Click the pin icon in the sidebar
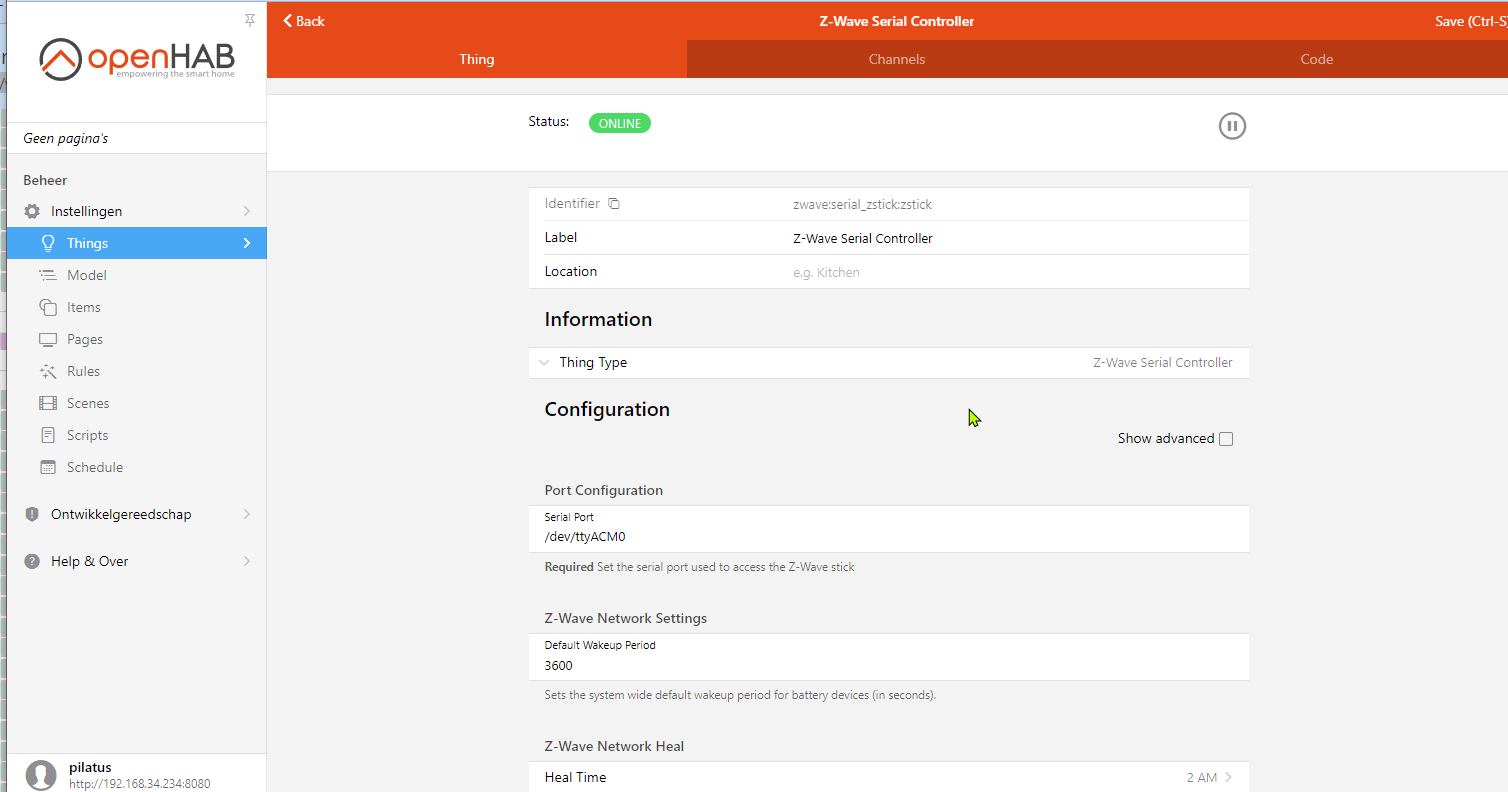The image size is (1508, 792). 250,20
